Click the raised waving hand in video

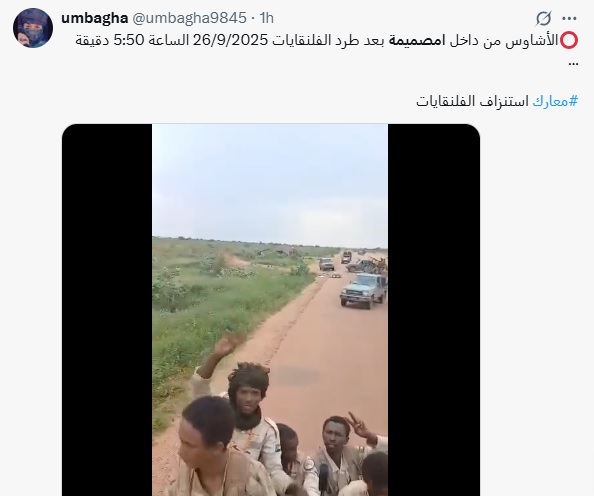[227, 345]
